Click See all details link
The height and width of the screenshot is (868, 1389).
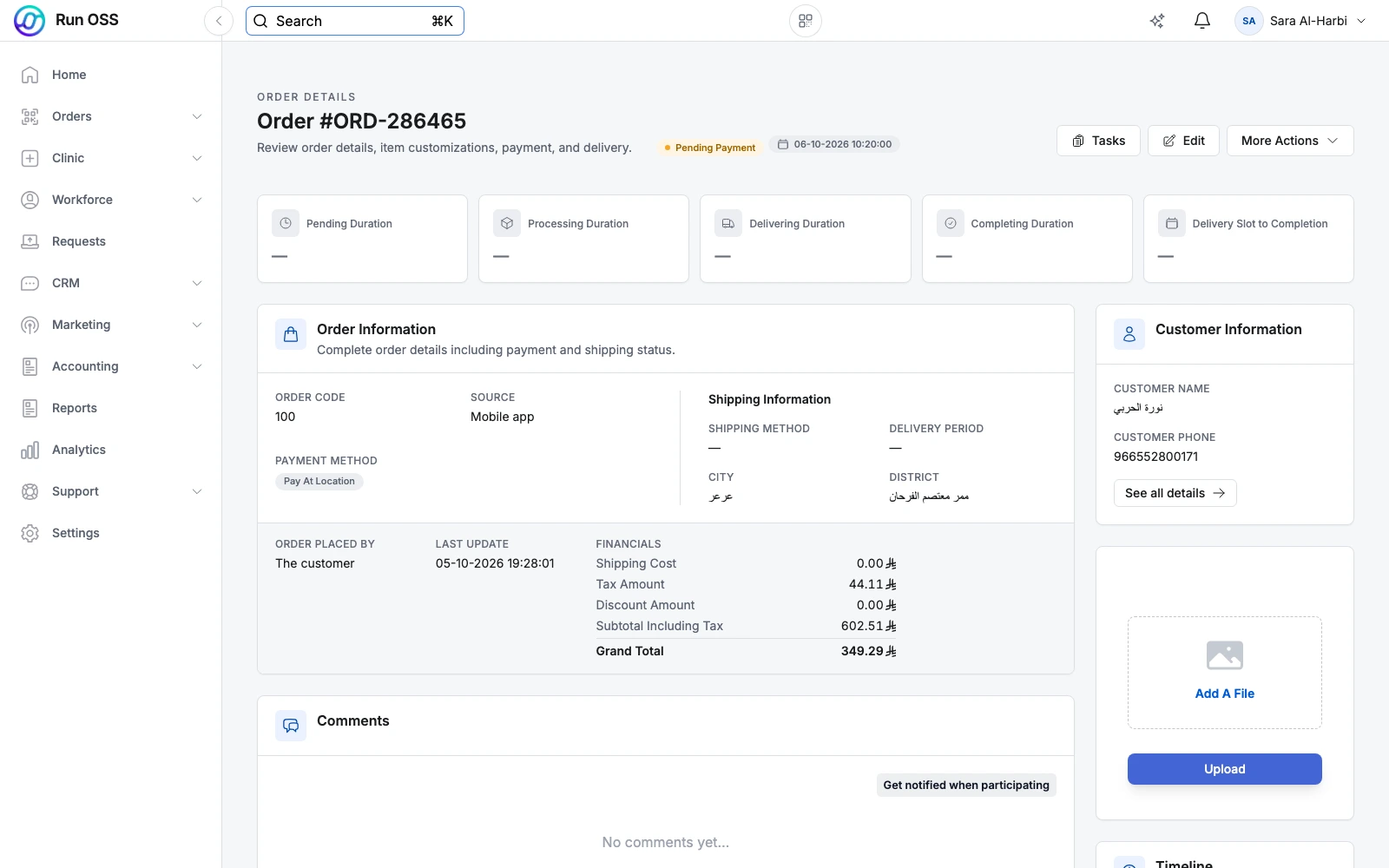coord(1175,493)
